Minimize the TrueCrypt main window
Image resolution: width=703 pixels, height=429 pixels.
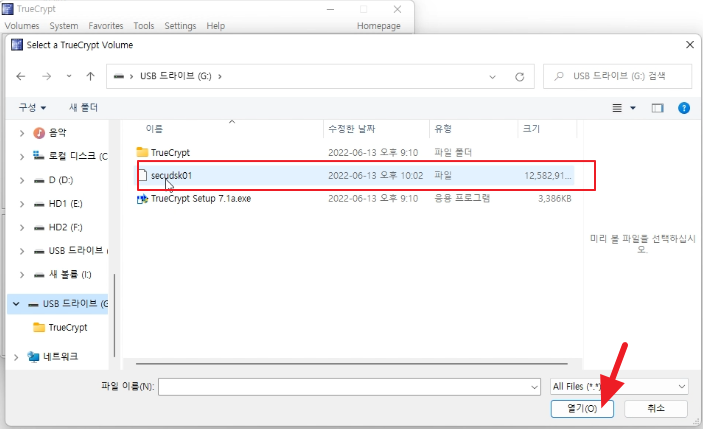pyautogui.click(x=330, y=9)
